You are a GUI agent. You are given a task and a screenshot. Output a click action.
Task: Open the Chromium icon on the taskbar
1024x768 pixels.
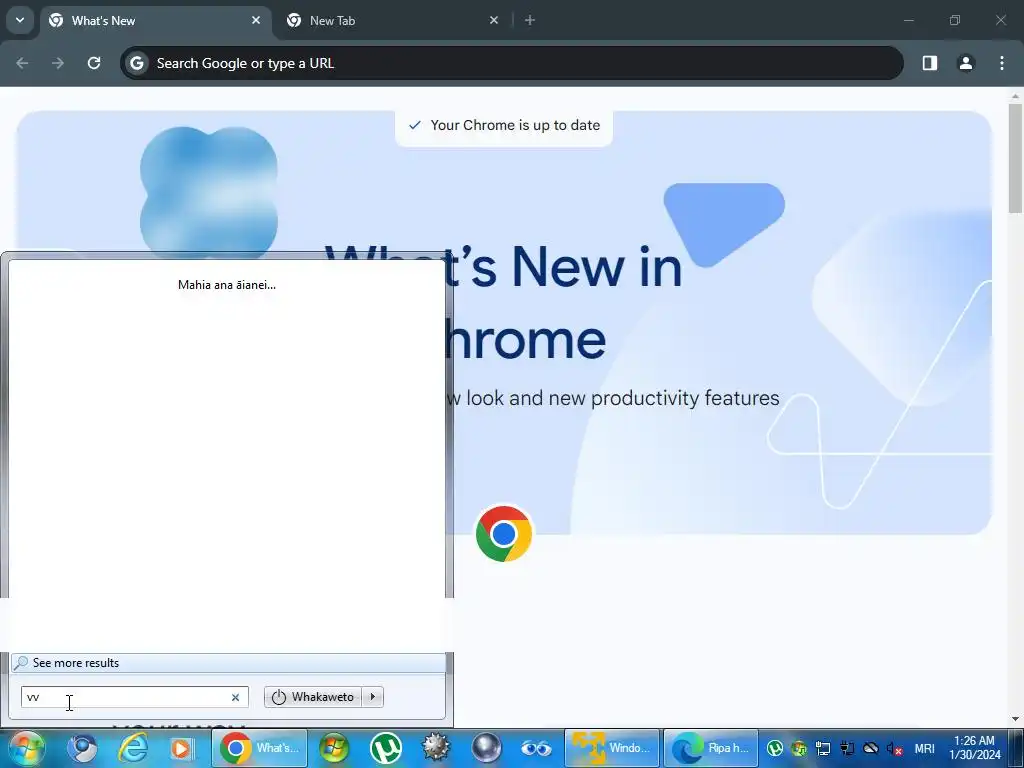pos(83,748)
